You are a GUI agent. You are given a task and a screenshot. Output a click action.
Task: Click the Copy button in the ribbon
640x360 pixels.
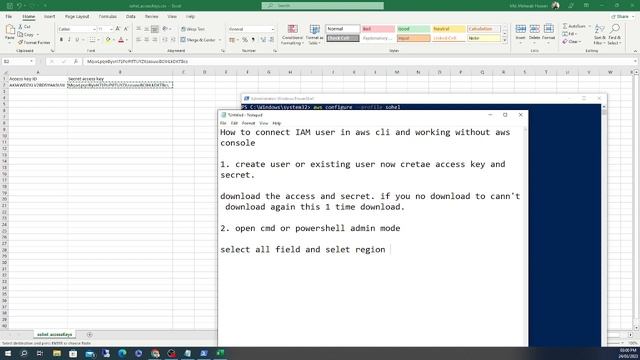(26, 34)
